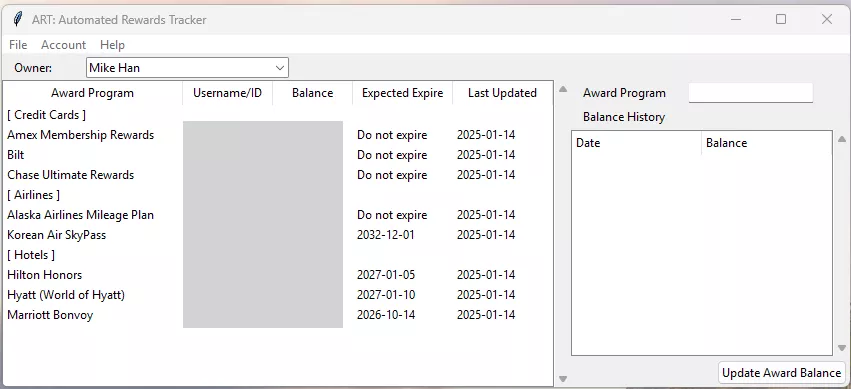851x389 pixels.
Task: Sort by the Last Updated column header
Action: 502,93
